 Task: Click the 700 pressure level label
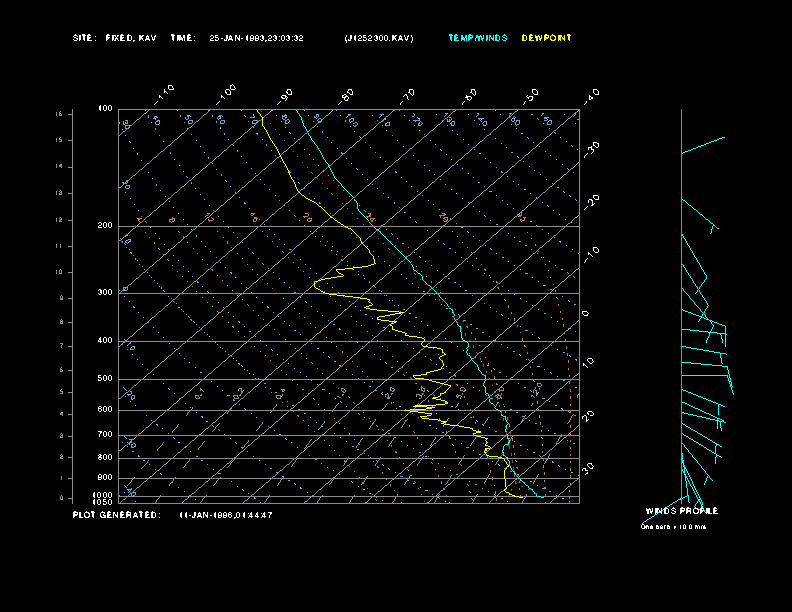tap(105, 435)
